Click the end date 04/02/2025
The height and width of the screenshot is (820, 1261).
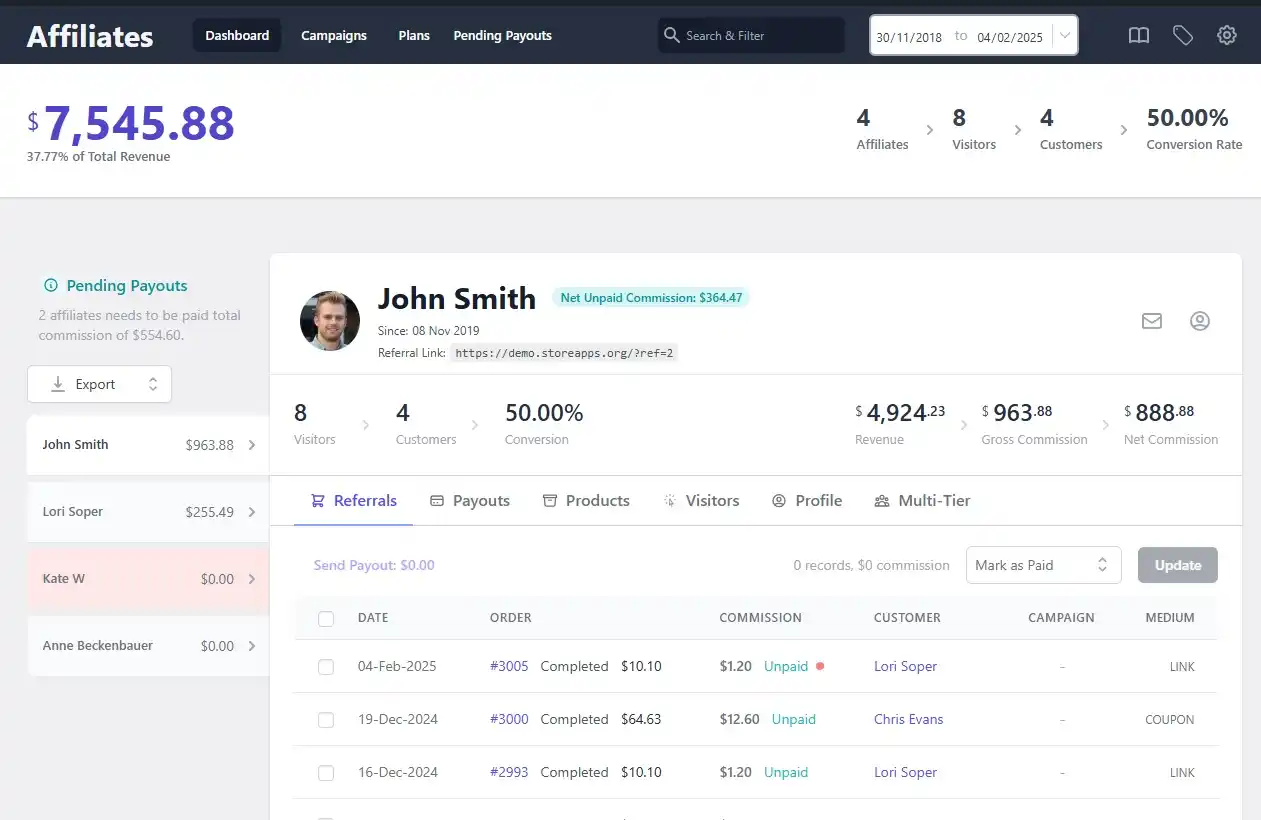(1010, 37)
